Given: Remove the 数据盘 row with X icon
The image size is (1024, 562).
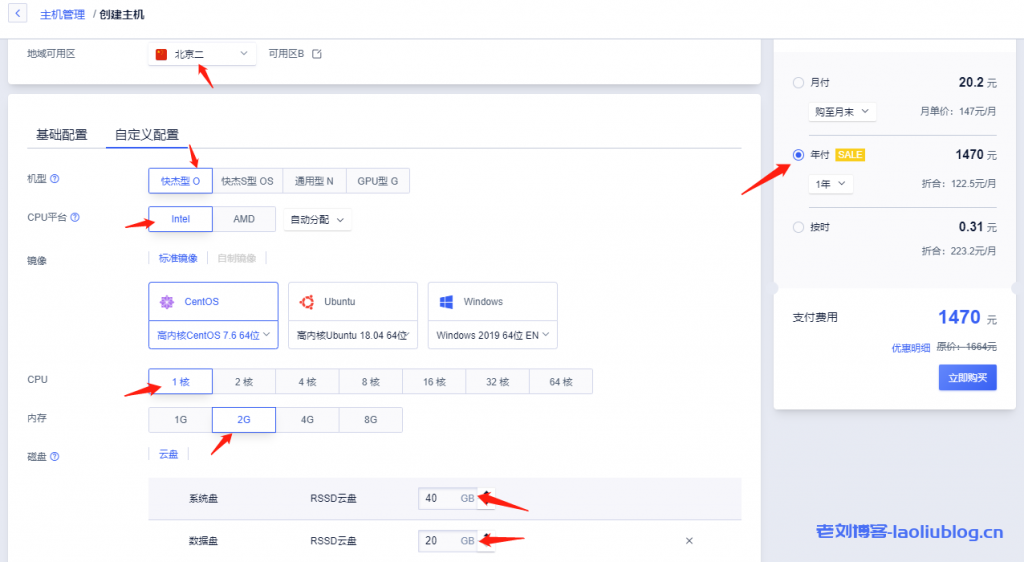Looking at the screenshot, I should coord(689,541).
